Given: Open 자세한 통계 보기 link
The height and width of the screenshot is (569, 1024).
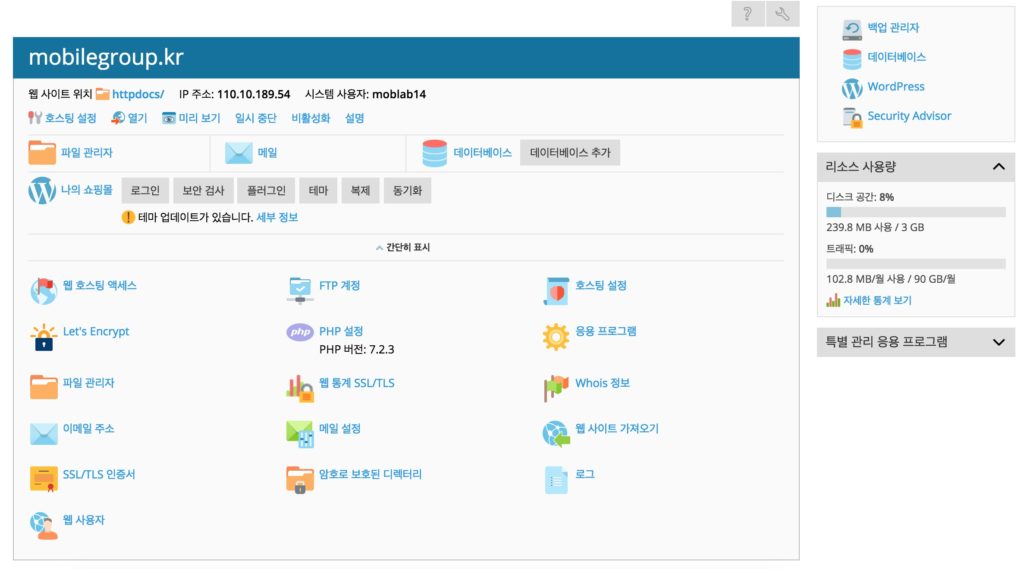Looking at the screenshot, I should [877, 301].
